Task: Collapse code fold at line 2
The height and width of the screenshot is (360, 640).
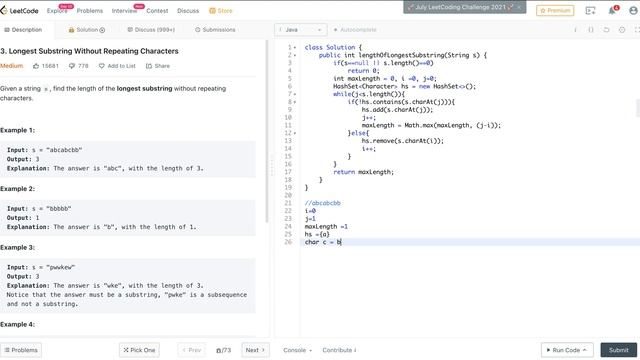Action: (x=295, y=55)
